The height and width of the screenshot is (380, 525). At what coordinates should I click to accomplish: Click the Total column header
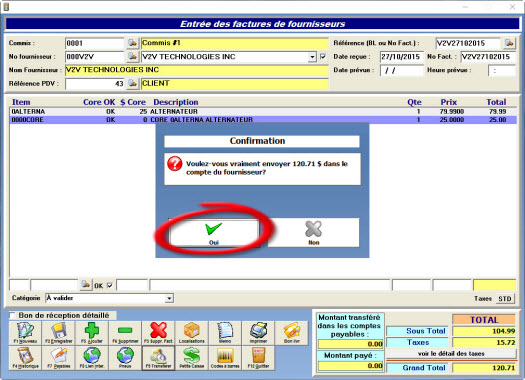tap(496, 102)
